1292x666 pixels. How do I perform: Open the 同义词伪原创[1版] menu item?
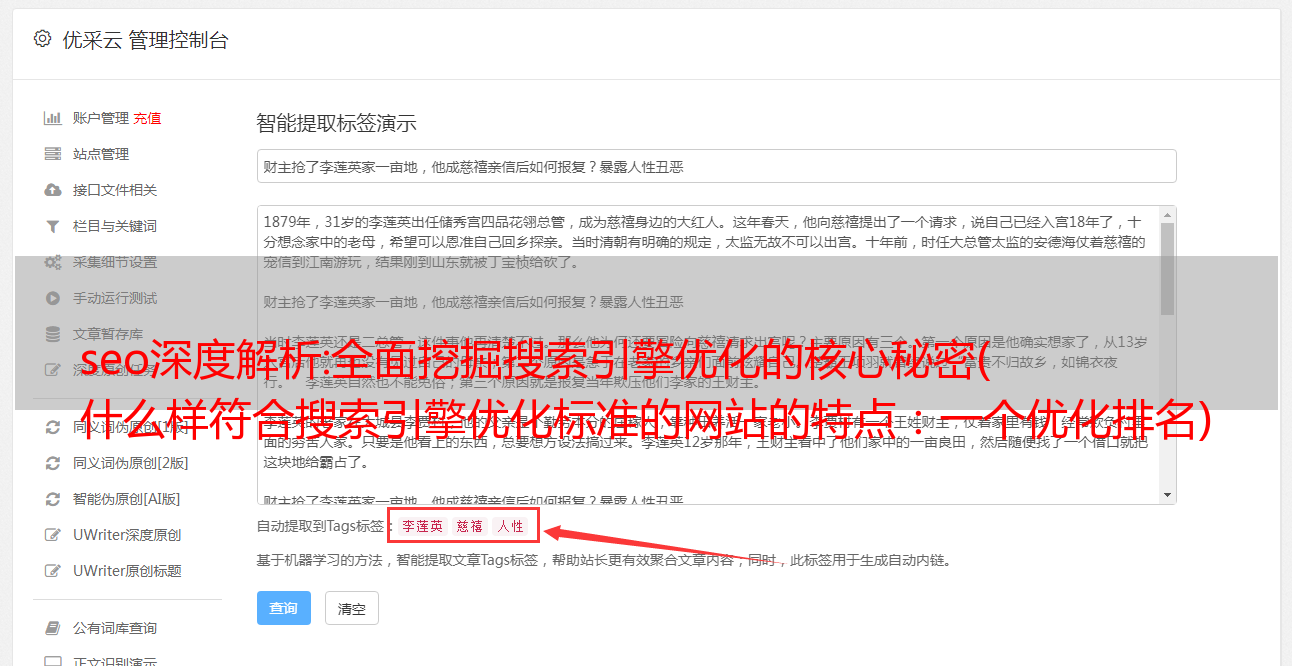click(x=127, y=427)
